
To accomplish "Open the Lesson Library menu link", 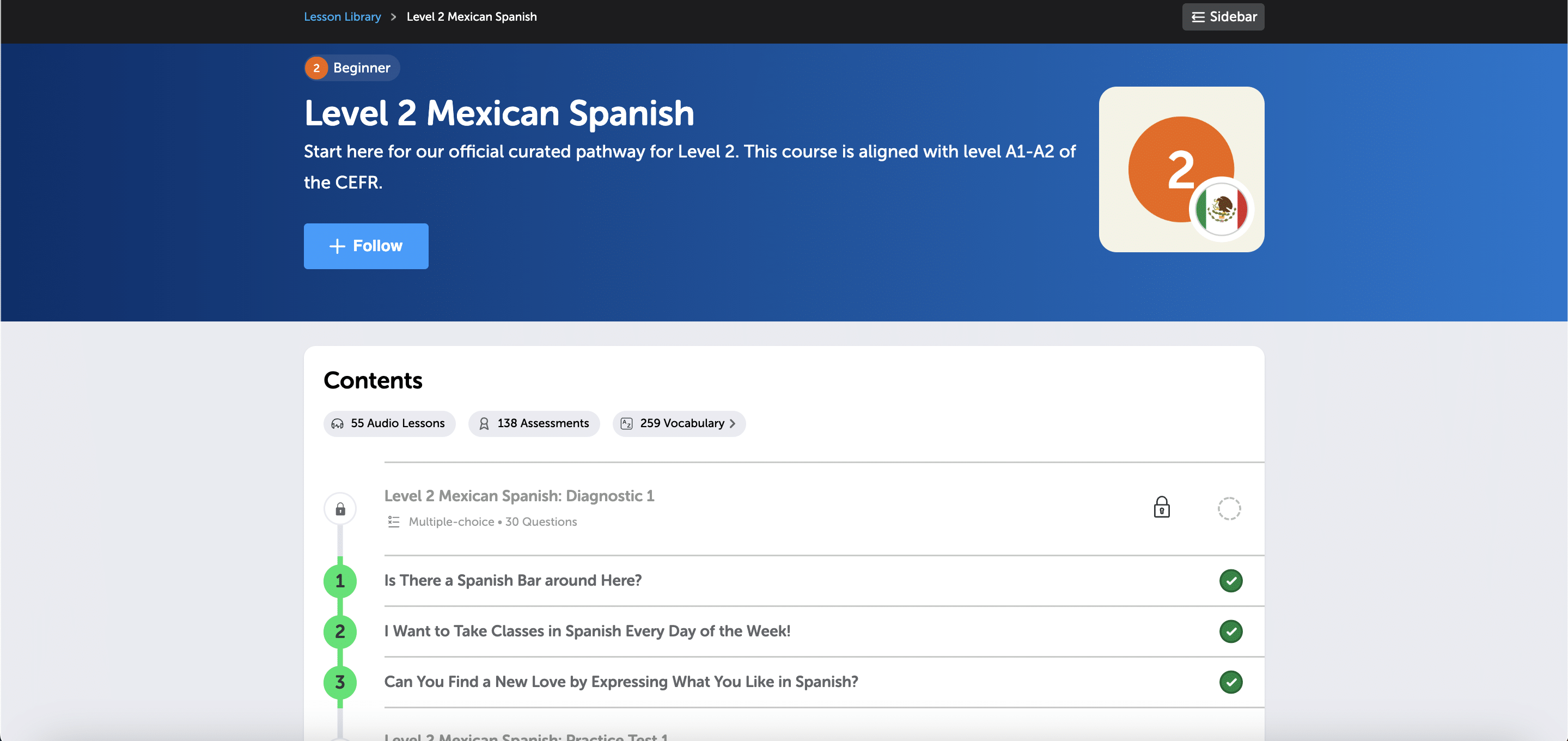I will (x=343, y=16).
